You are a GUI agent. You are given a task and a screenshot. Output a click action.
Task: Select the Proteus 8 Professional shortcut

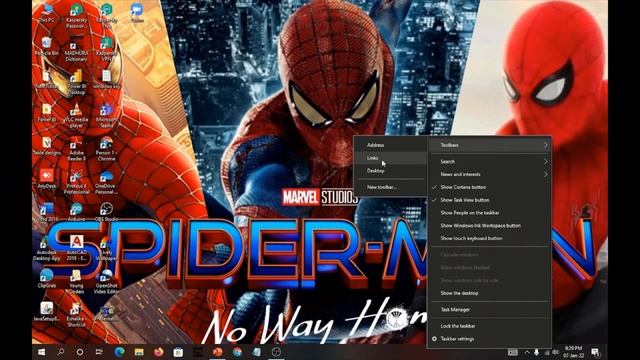(76, 182)
